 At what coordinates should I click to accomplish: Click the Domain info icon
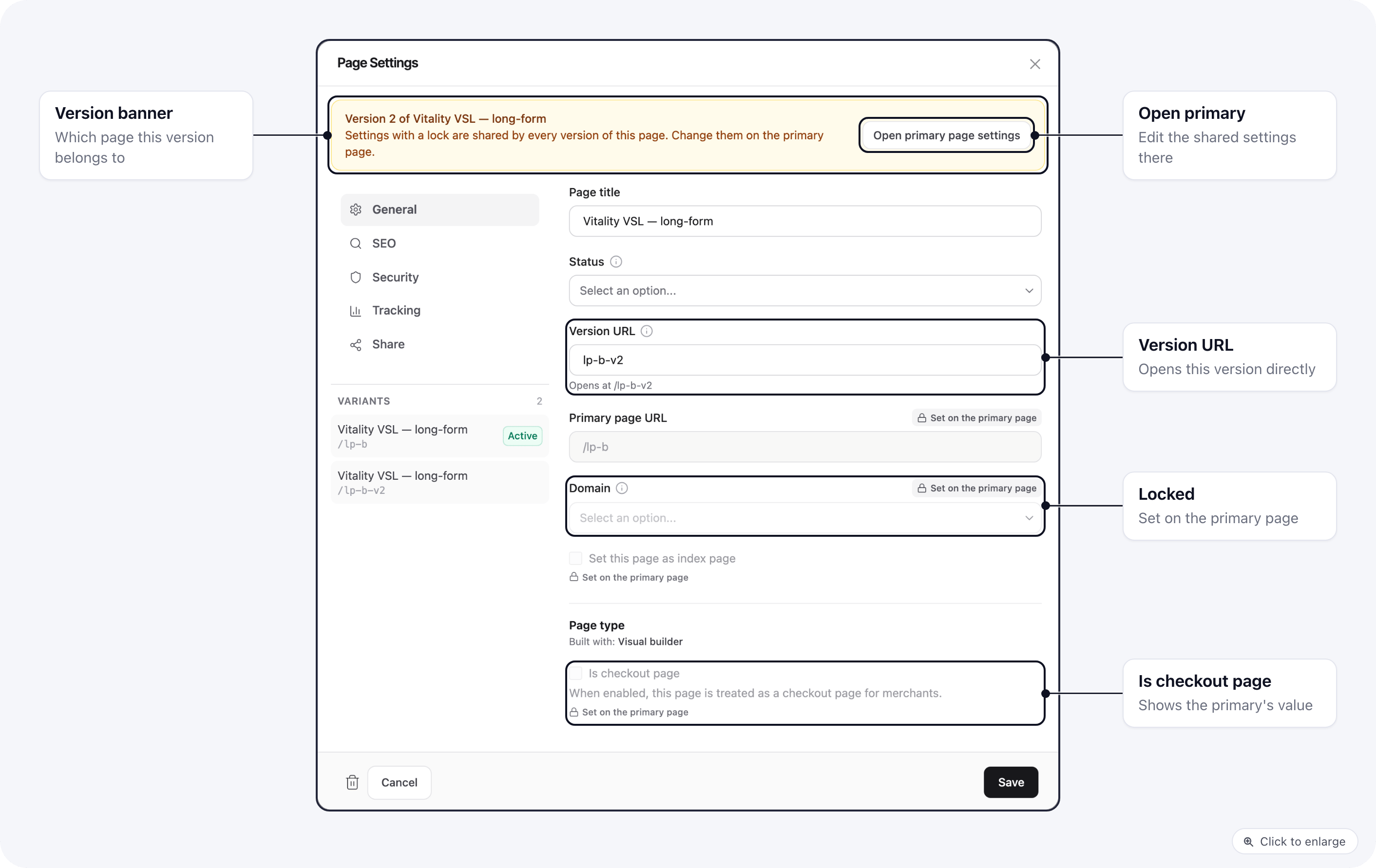pyautogui.click(x=622, y=489)
